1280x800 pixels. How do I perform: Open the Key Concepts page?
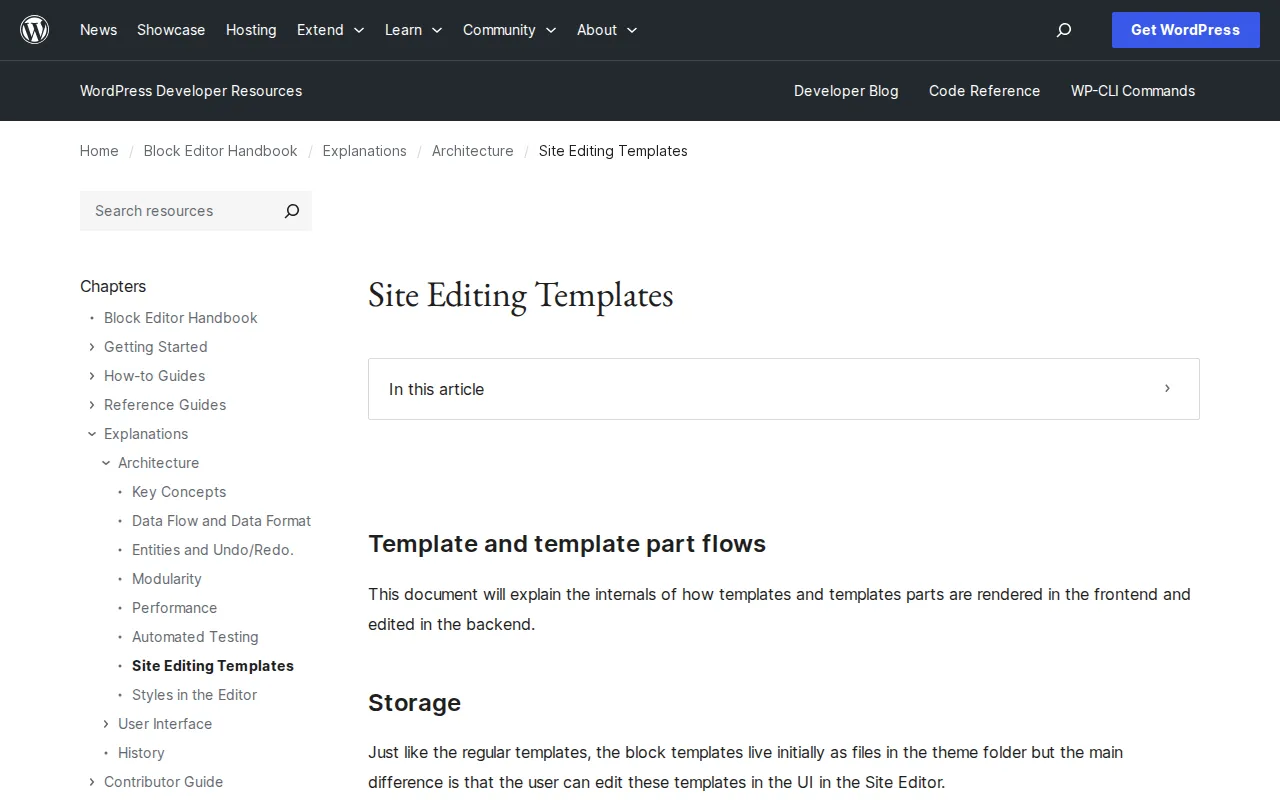click(179, 492)
